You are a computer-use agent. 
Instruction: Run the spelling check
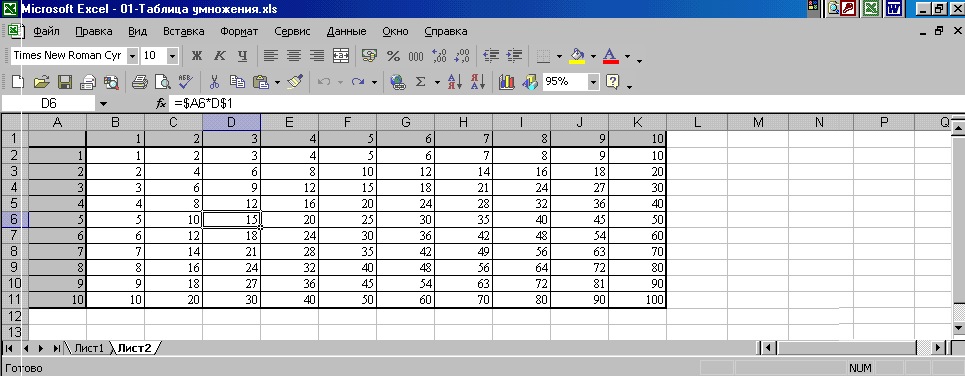coord(185,82)
